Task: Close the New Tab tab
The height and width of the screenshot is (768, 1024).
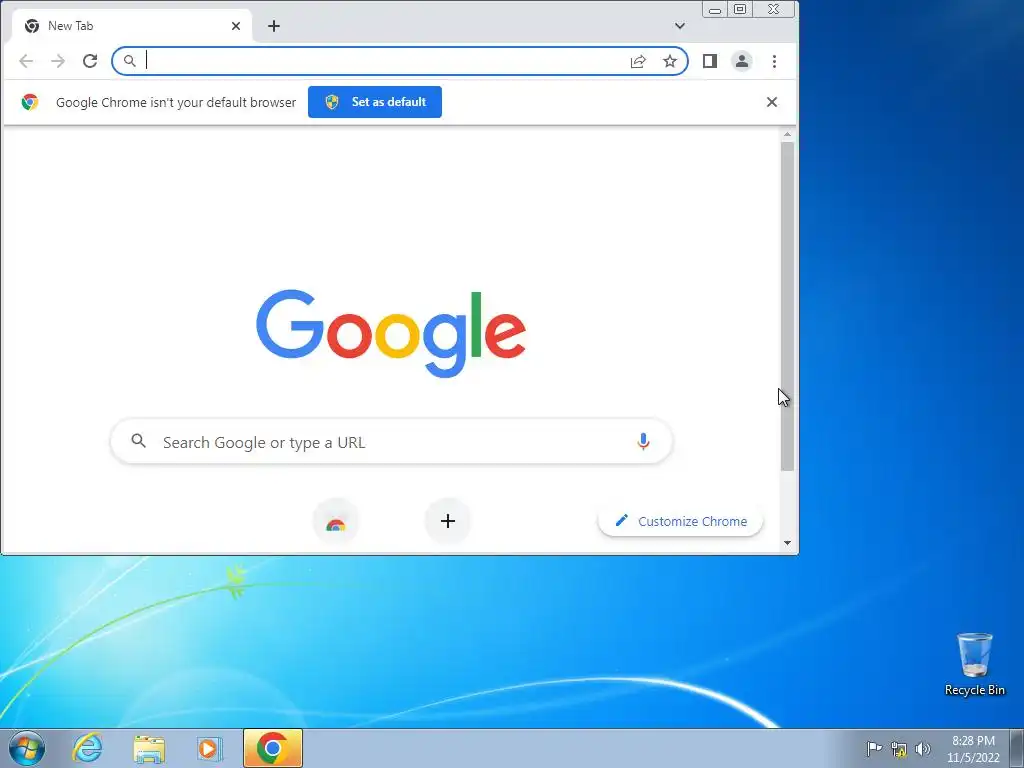Action: pos(236,26)
